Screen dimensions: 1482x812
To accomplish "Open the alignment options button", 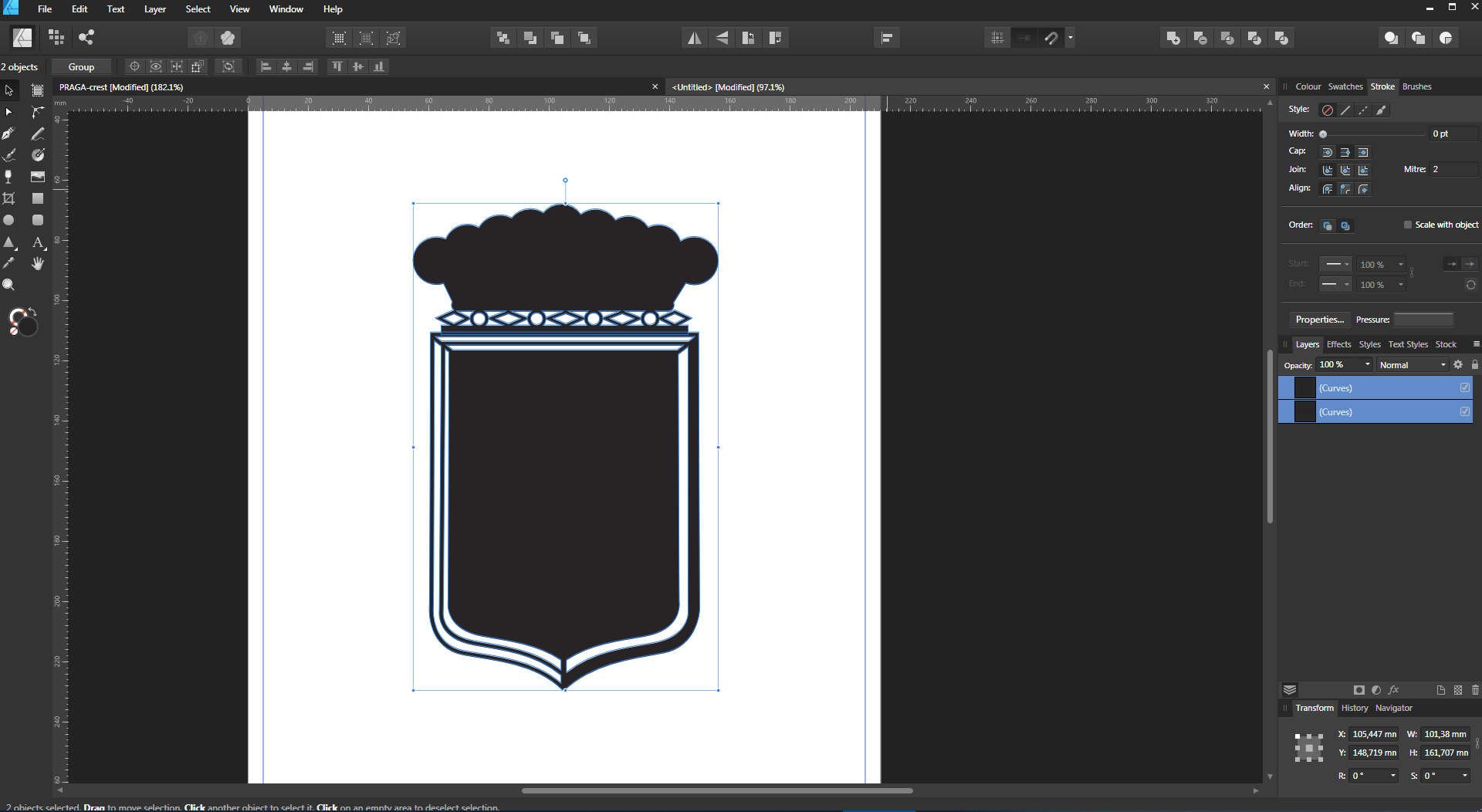I will pyautogui.click(x=887, y=38).
